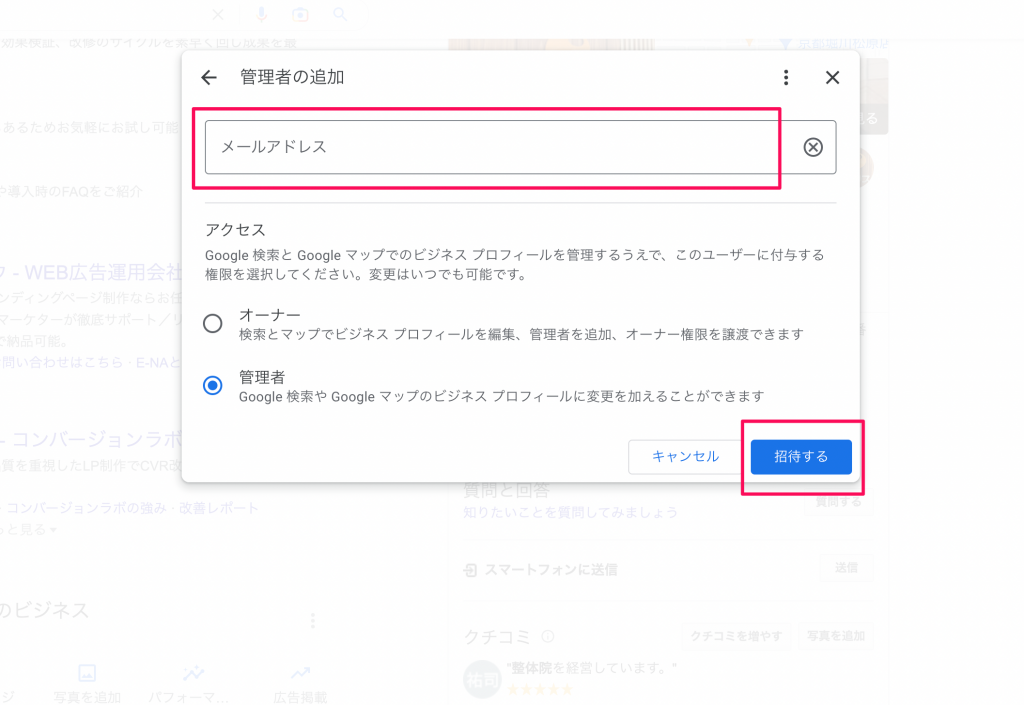This screenshot has height=705, width=1024.
Task: Click the 知りたいことを質問してみましょう link
Action: (570, 512)
